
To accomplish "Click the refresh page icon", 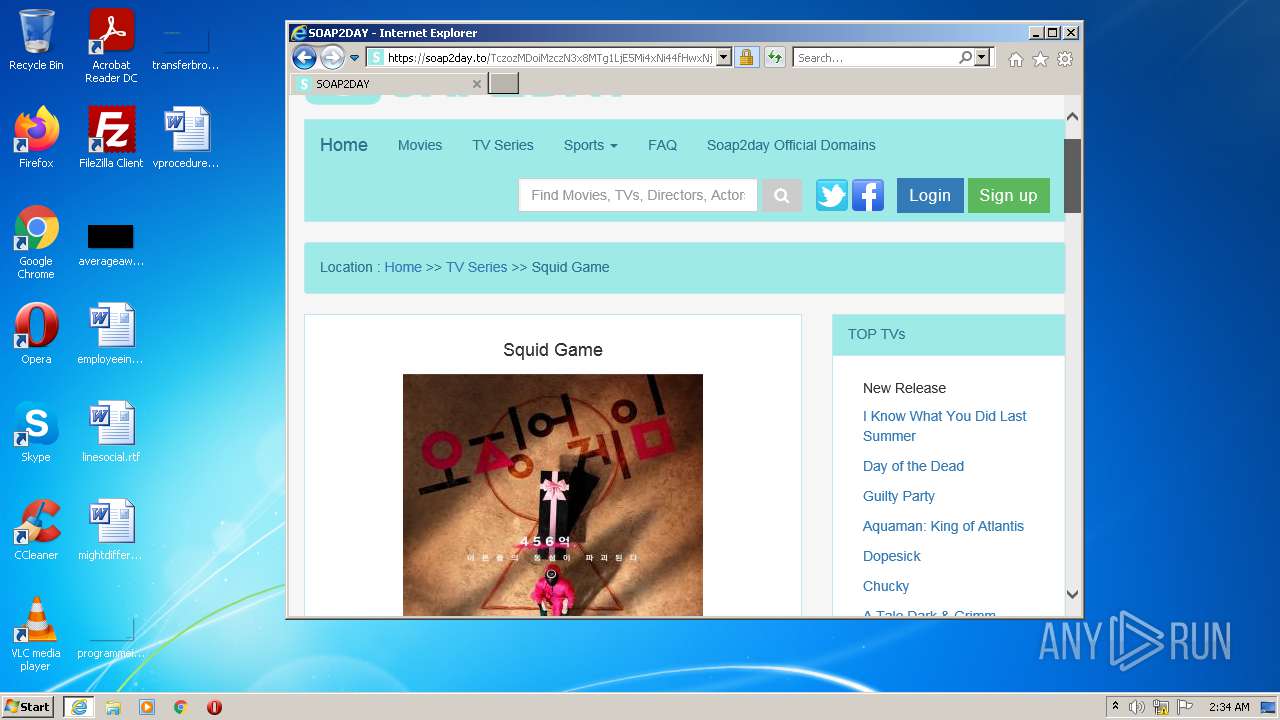I will click(774, 58).
